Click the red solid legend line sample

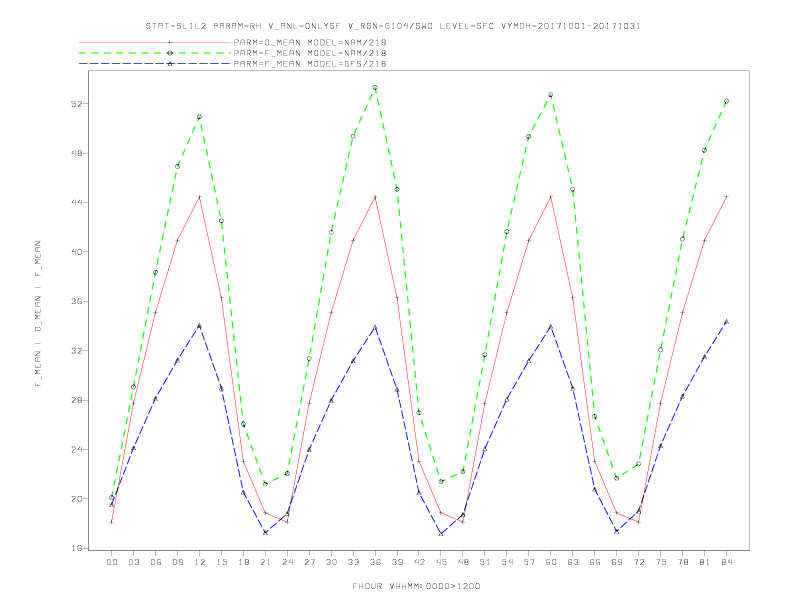155,42
